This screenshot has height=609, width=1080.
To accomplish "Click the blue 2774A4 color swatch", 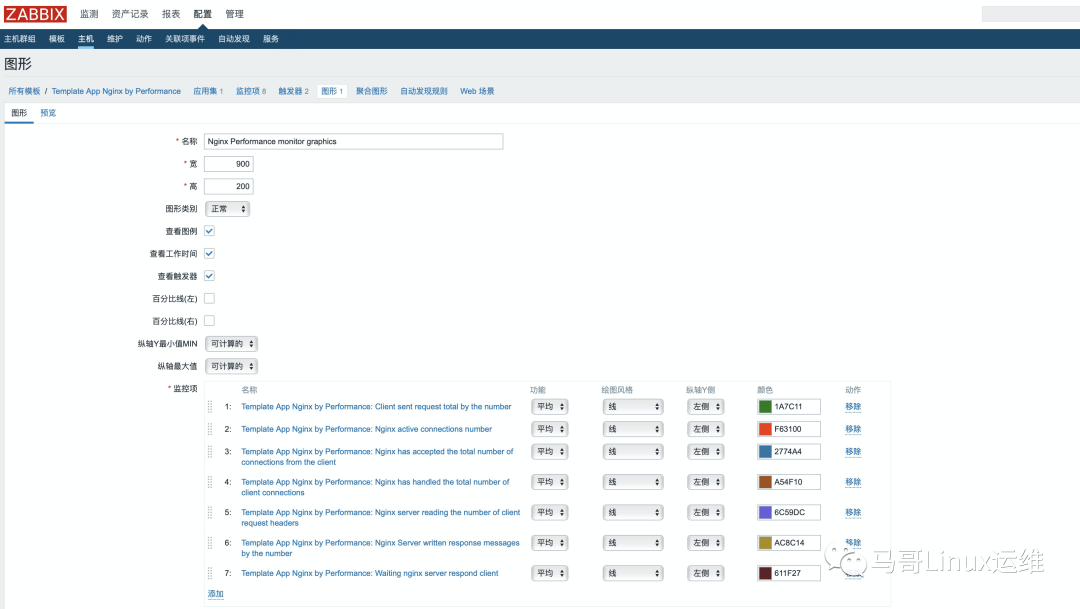I will pos(765,452).
